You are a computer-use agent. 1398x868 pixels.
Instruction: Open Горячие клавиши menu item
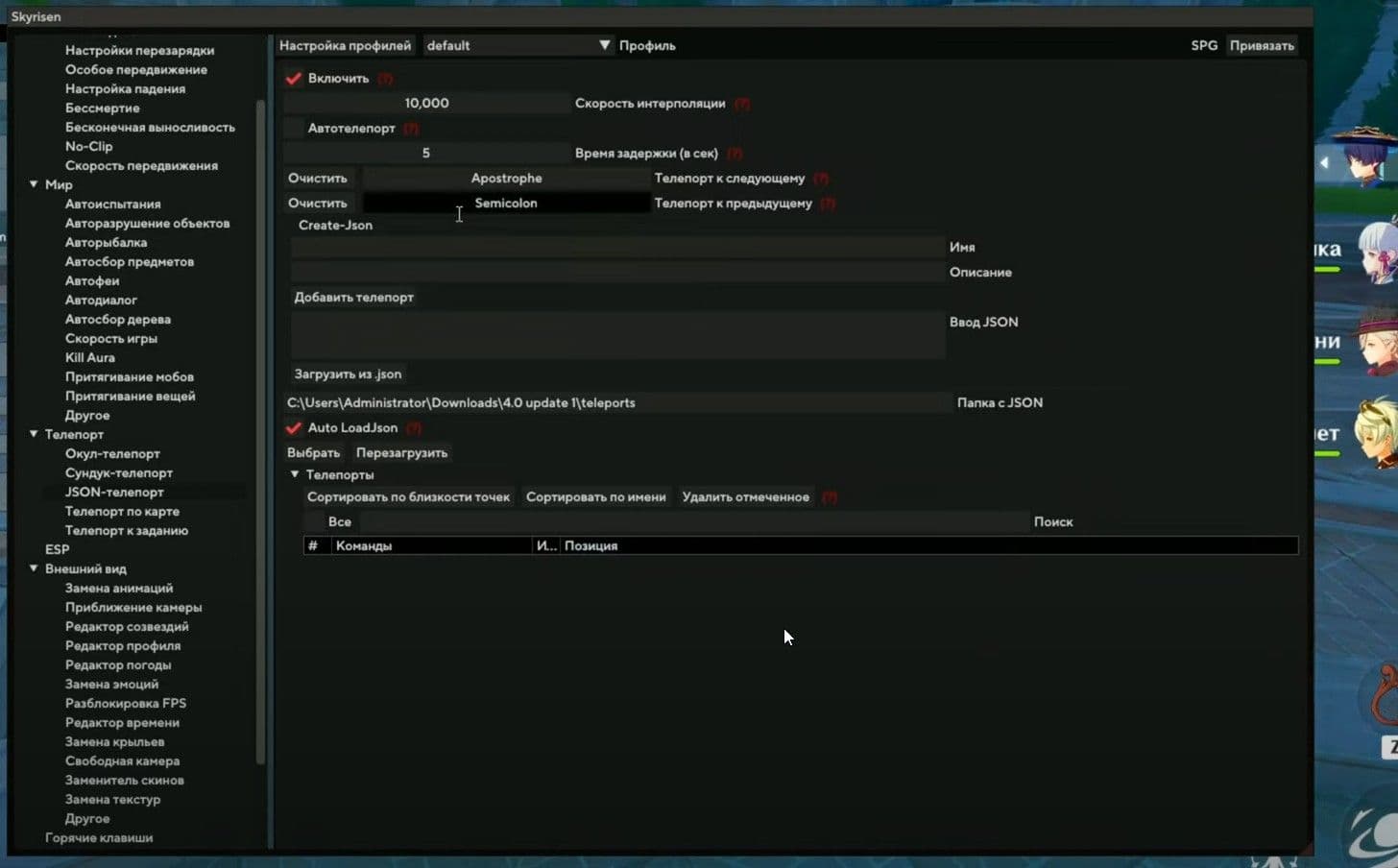tap(99, 837)
